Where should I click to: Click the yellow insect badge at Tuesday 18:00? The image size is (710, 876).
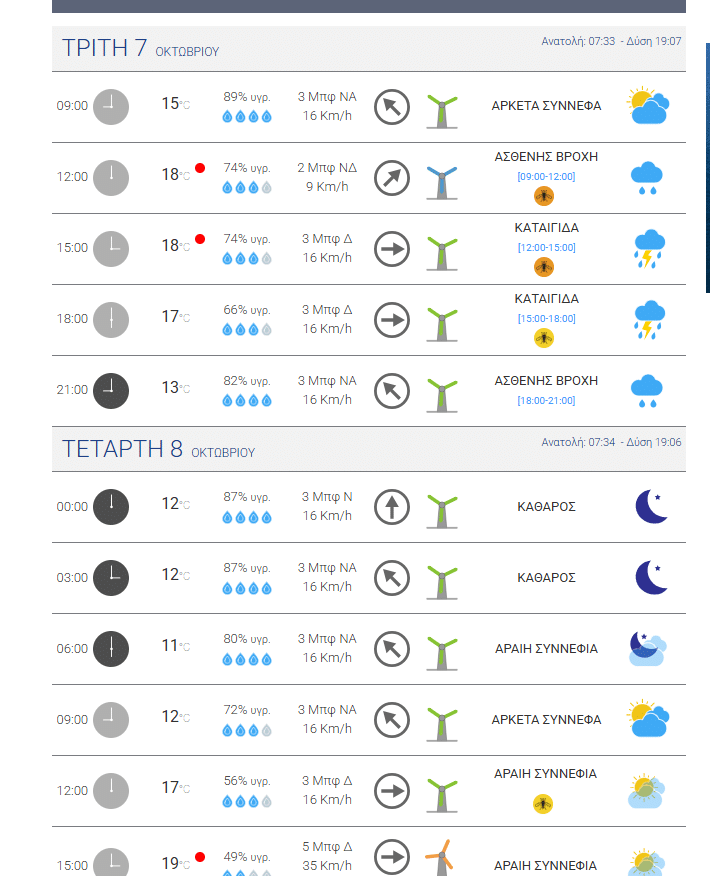(544, 337)
